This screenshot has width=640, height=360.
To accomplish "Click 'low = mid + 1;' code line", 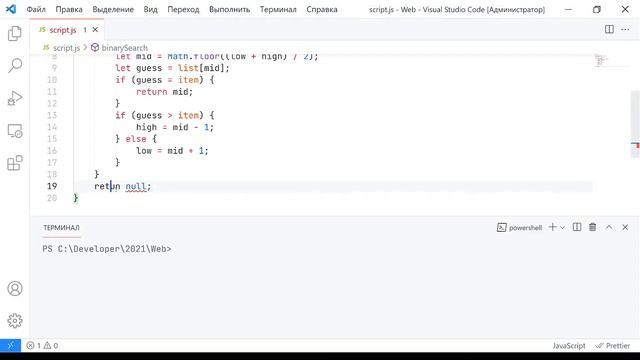I will pos(172,151).
